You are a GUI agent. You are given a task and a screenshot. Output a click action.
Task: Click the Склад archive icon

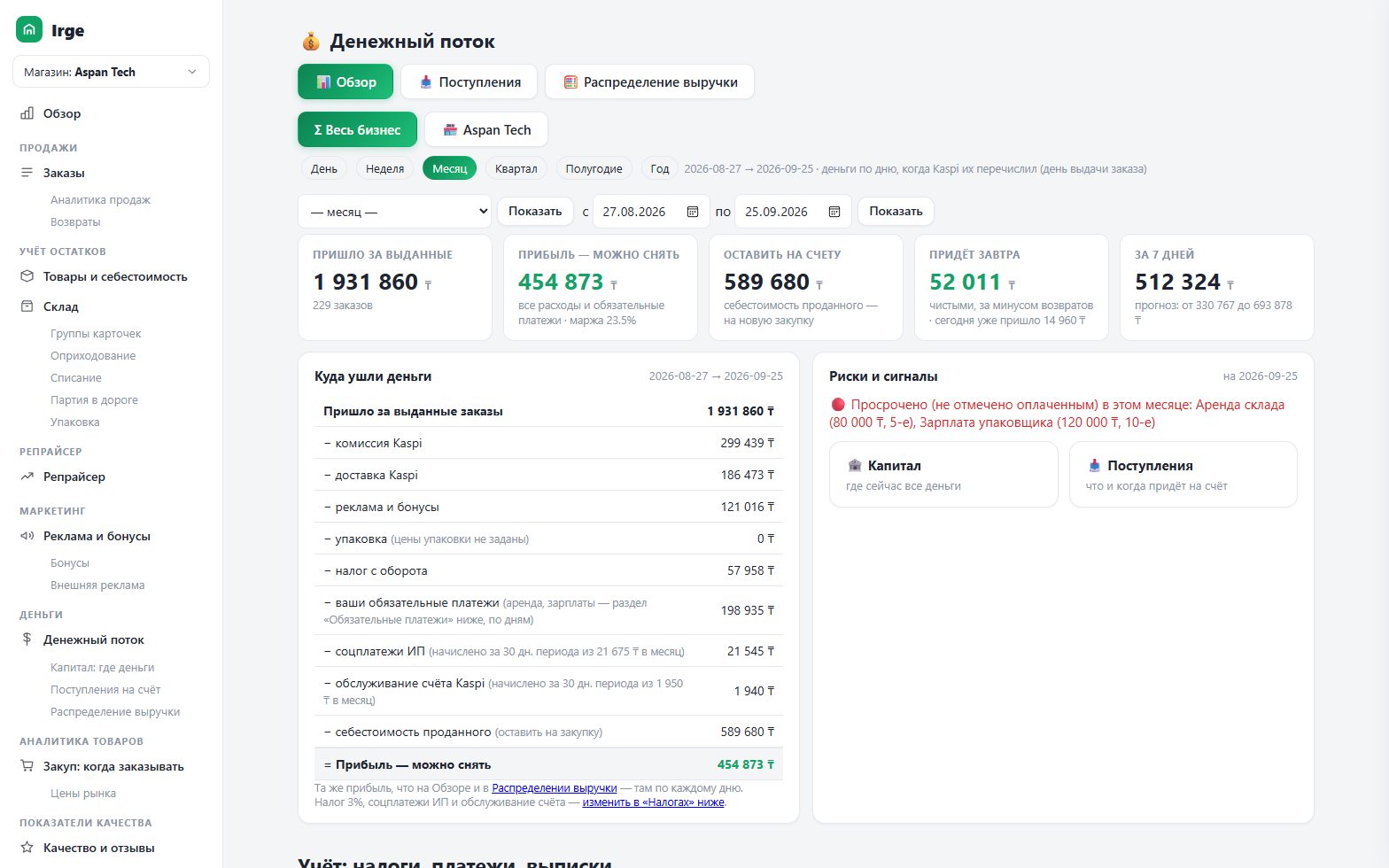27,306
